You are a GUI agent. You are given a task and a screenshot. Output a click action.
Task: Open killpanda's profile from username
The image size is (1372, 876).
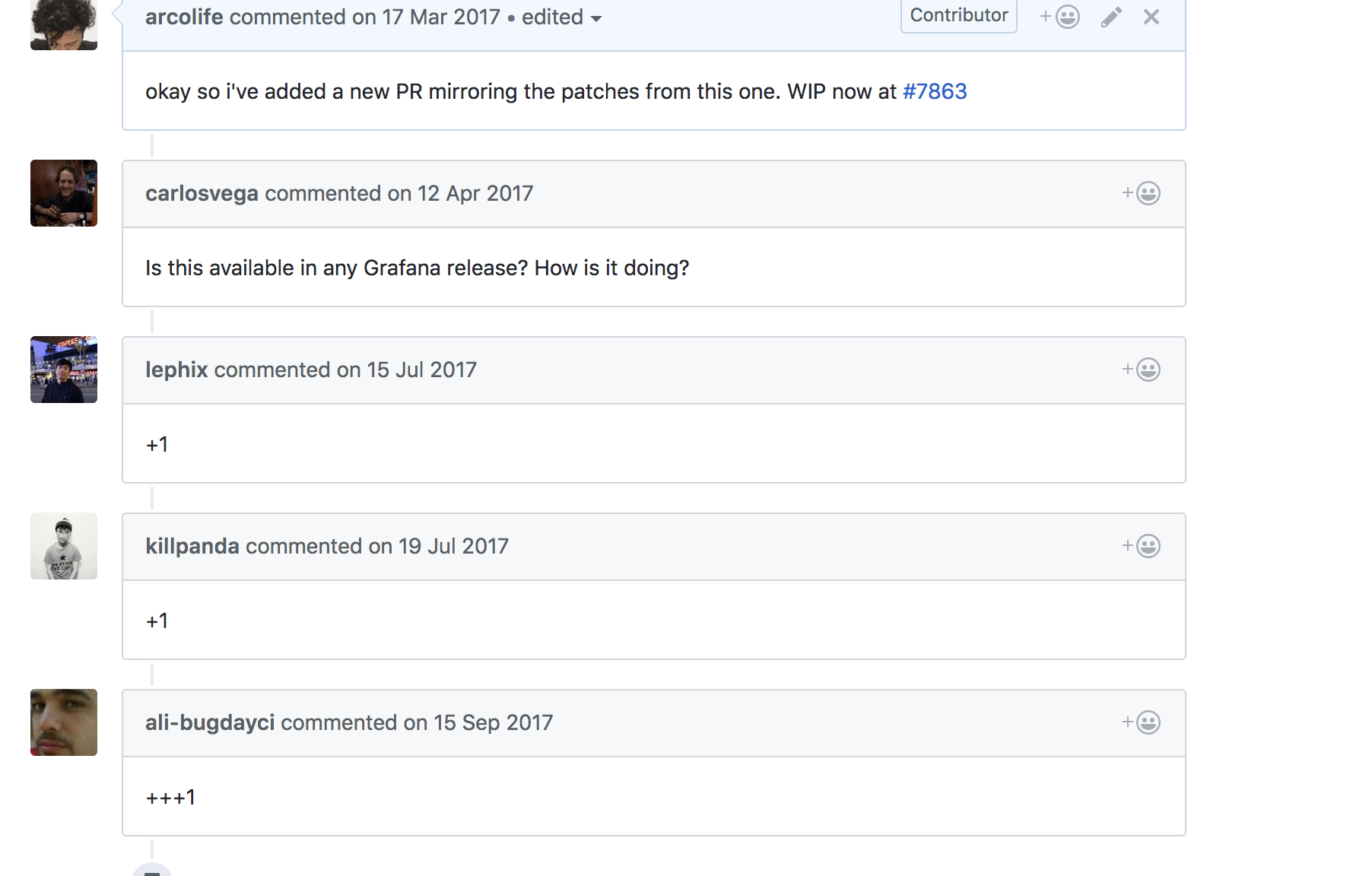pyautogui.click(x=192, y=546)
